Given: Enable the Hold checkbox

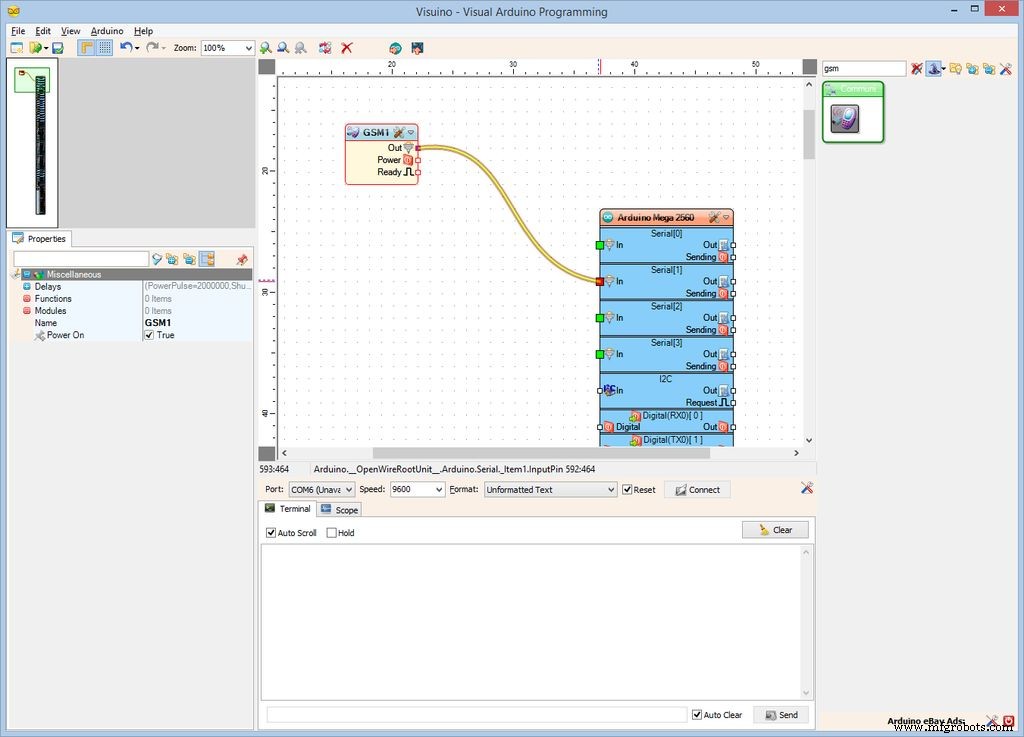Looking at the screenshot, I should (332, 533).
